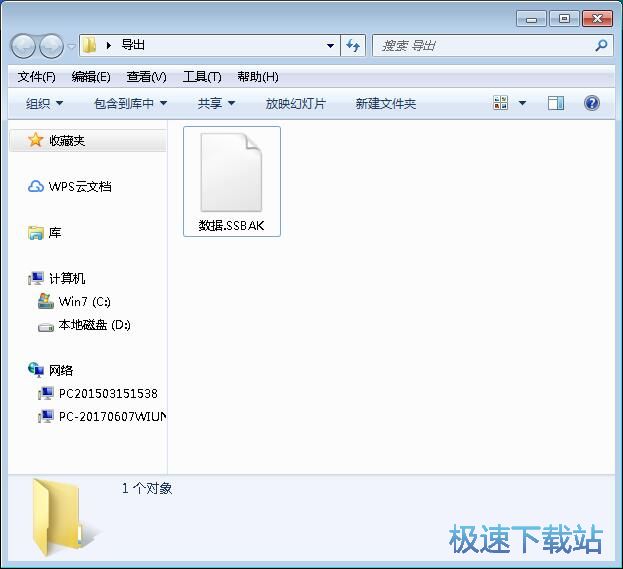Select Win7 (C:) drive
Viewport: 623px width, 569px height.
pos(85,302)
